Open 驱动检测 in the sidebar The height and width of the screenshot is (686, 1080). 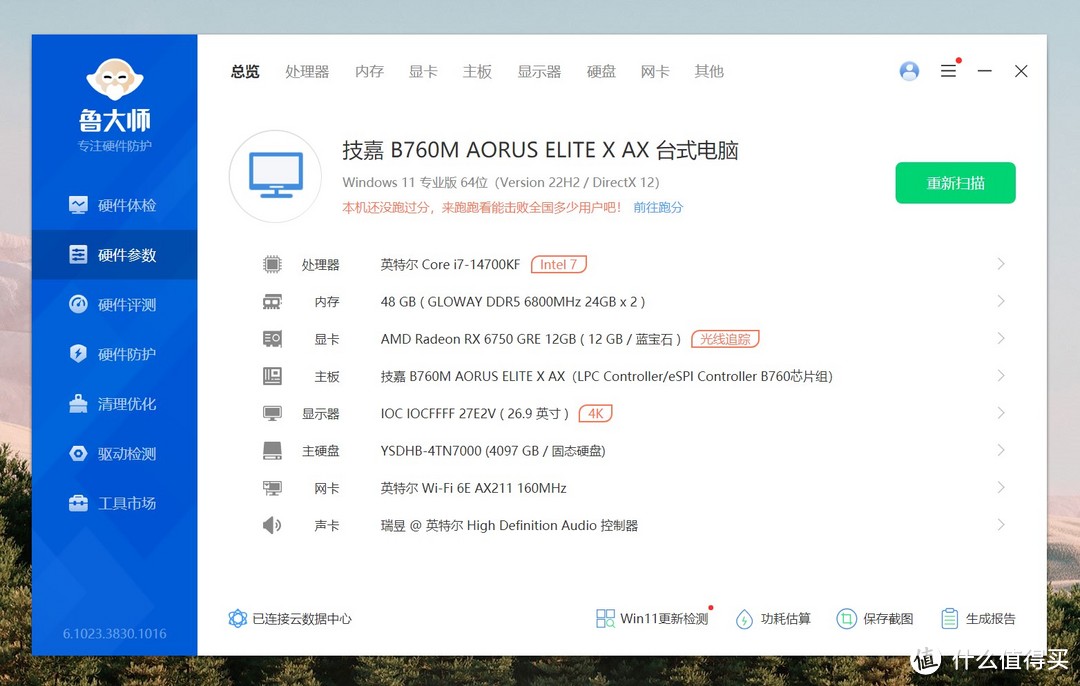click(x=114, y=453)
